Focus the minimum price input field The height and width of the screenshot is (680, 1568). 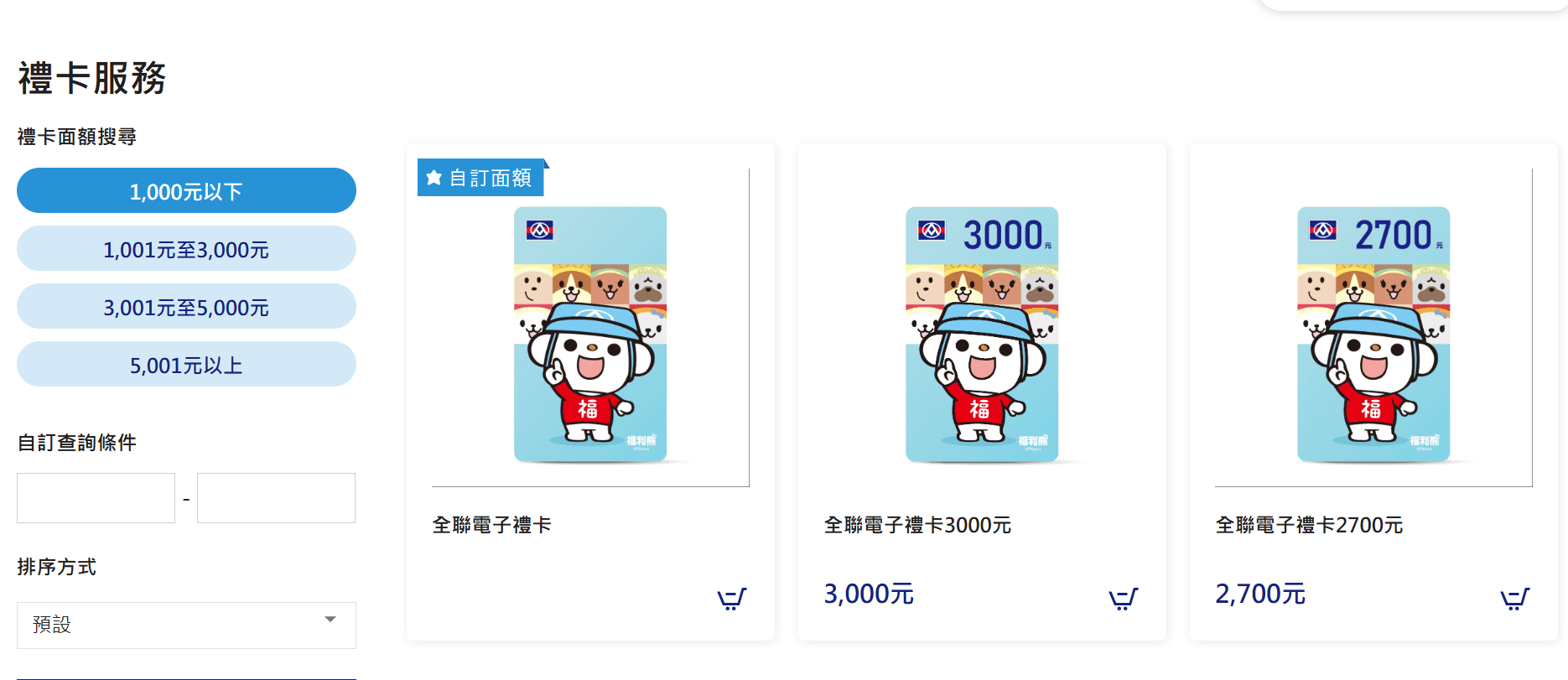(x=96, y=498)
